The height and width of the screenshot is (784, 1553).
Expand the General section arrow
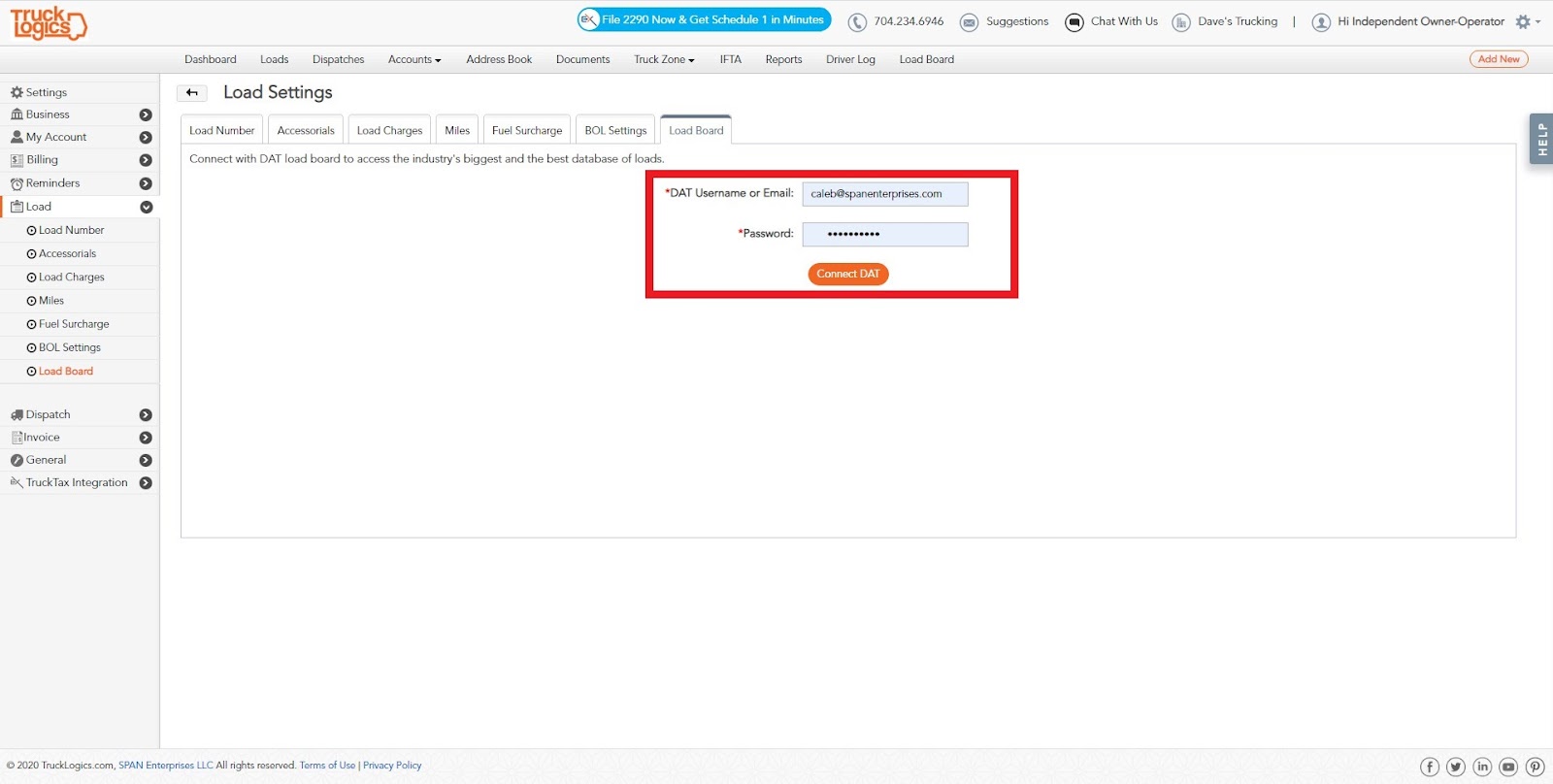(146, 461)
